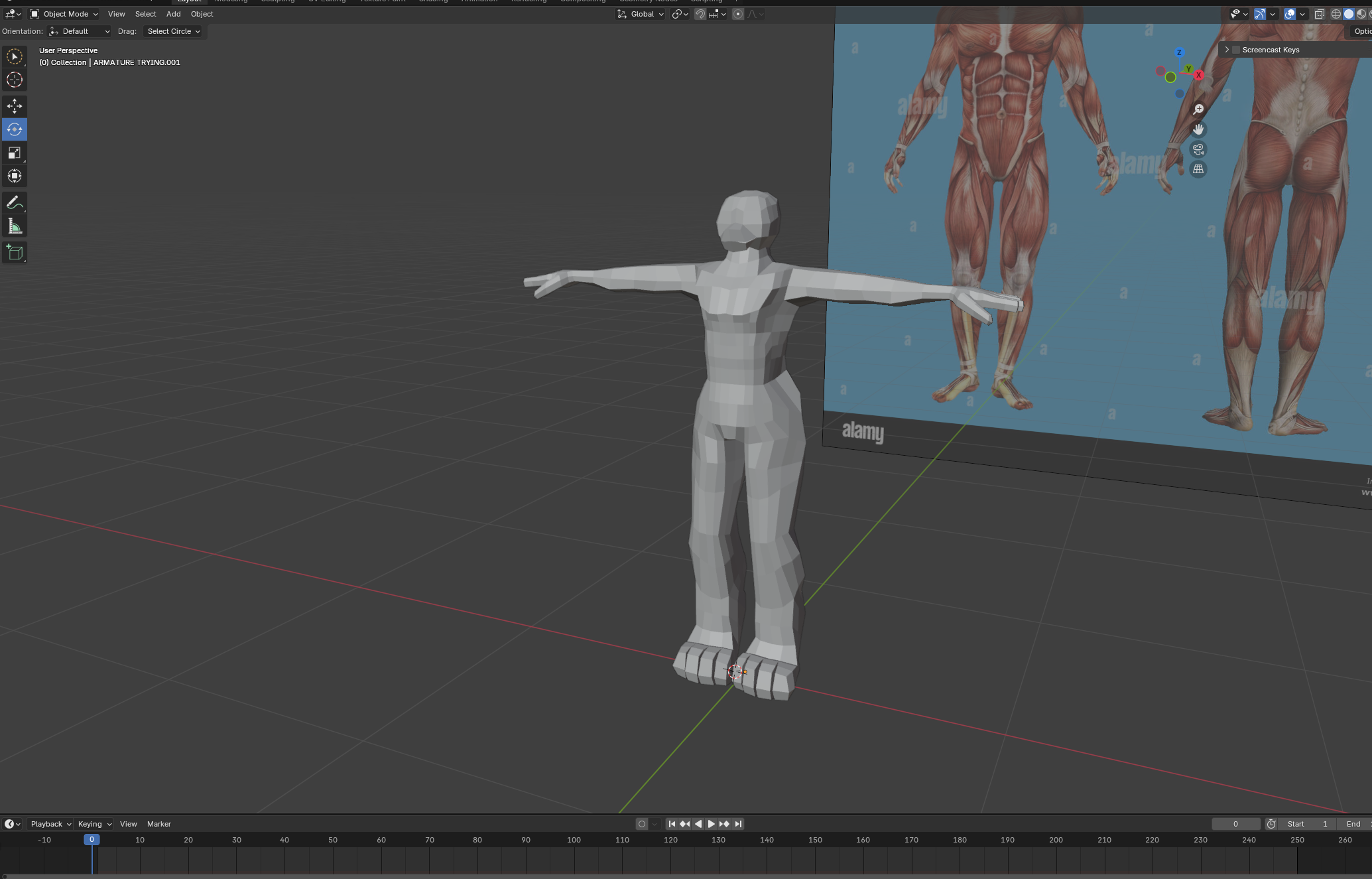Select the Add Cube tool
Screen dimensions: 1372x879
[x=14, y=252]
